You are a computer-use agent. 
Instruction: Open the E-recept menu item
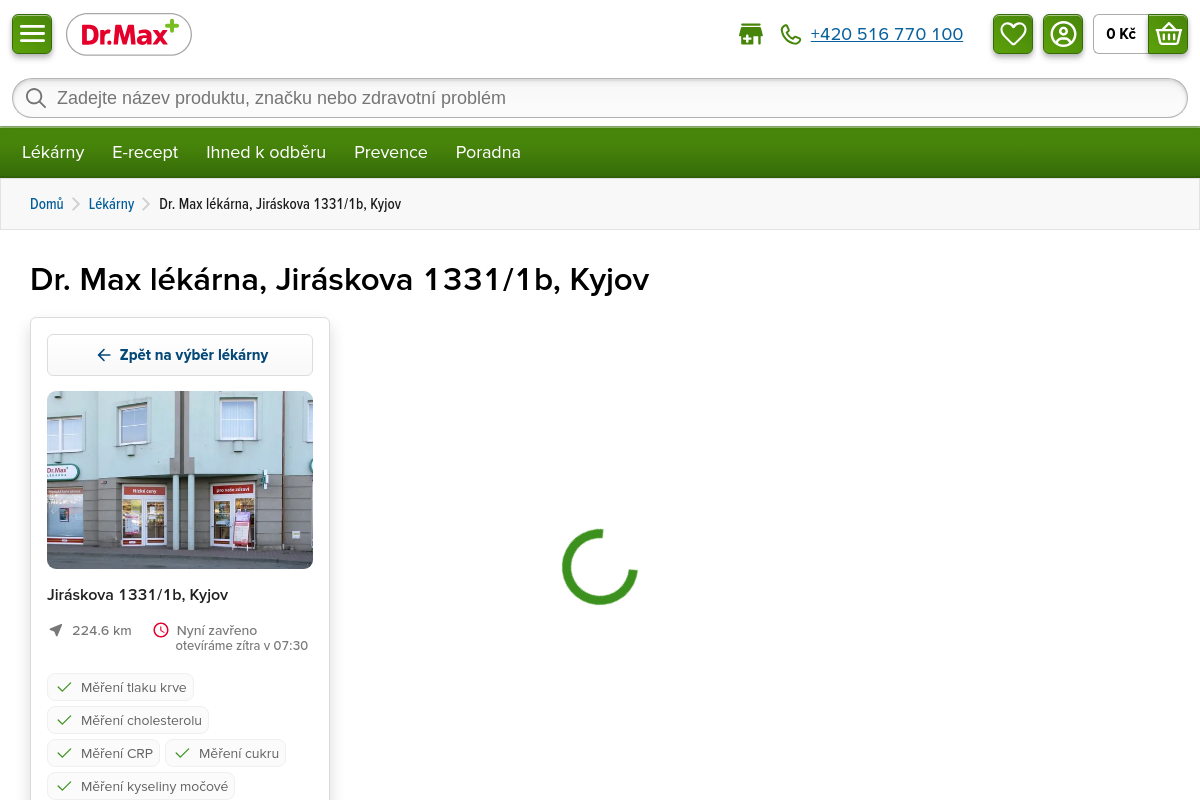pos(145,152)
